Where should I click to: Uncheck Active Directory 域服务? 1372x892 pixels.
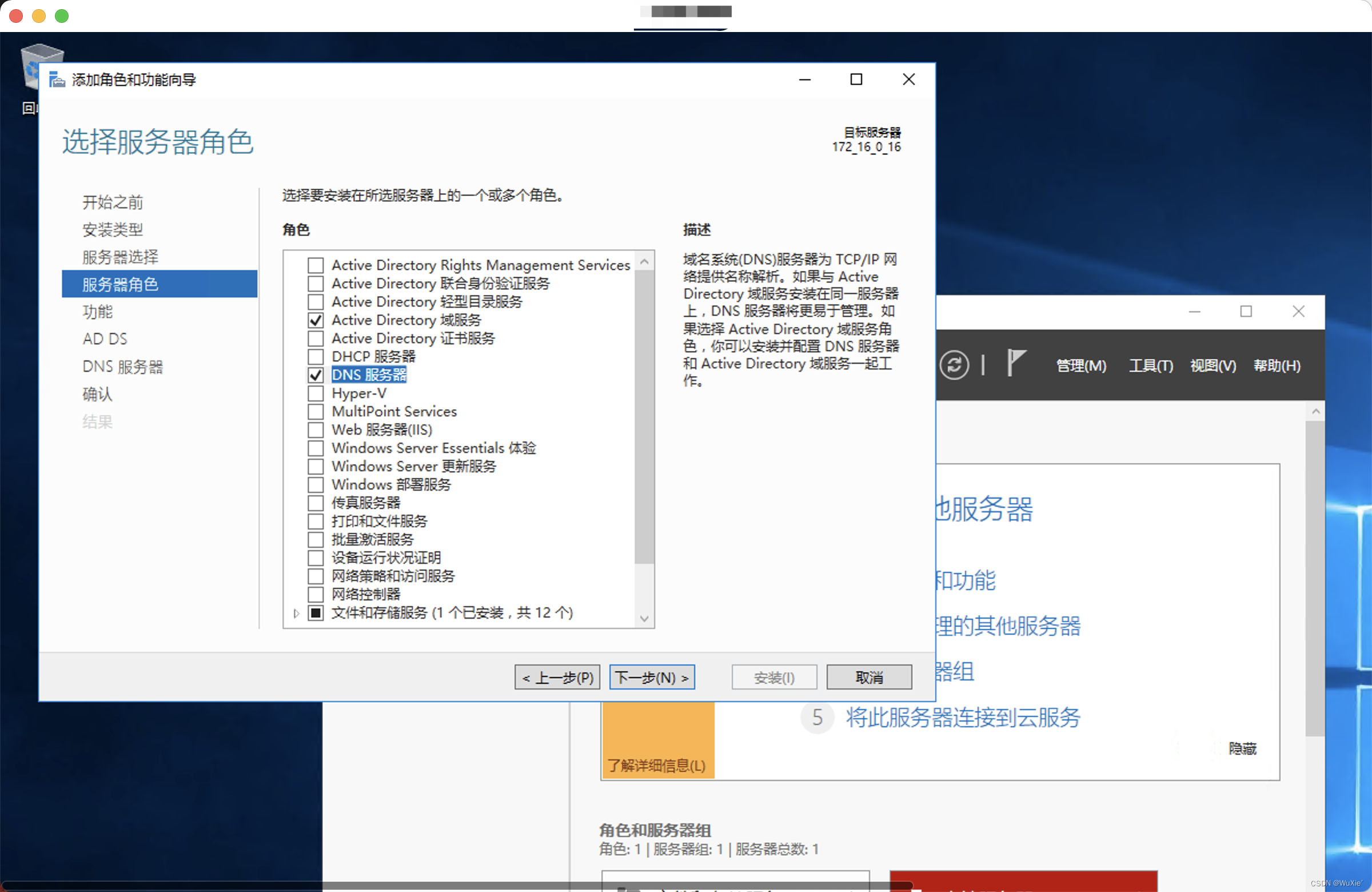point(316,320)
